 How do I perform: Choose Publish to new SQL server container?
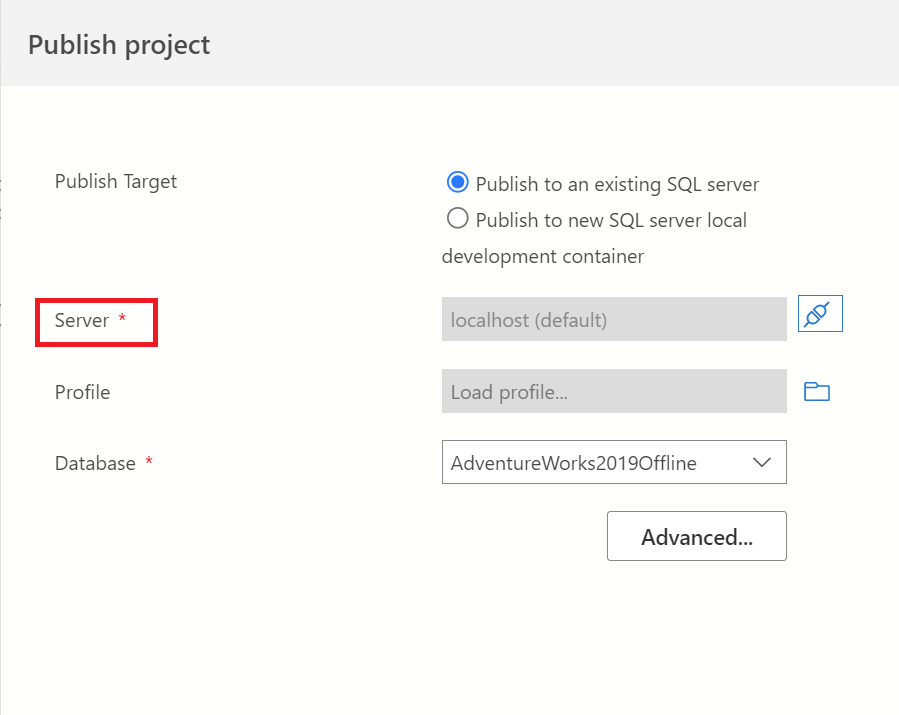pyautogui.click(x=457, y=218)
